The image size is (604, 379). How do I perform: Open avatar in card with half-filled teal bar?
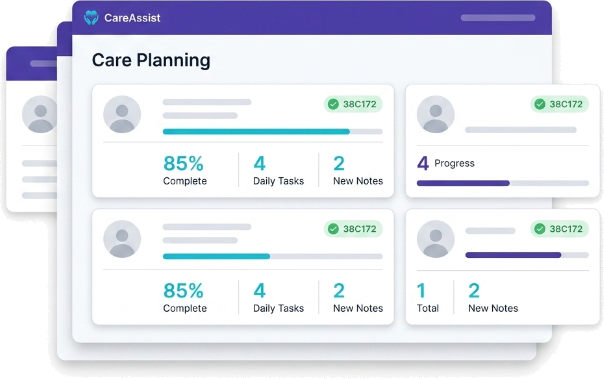click(x=122, y=239)
